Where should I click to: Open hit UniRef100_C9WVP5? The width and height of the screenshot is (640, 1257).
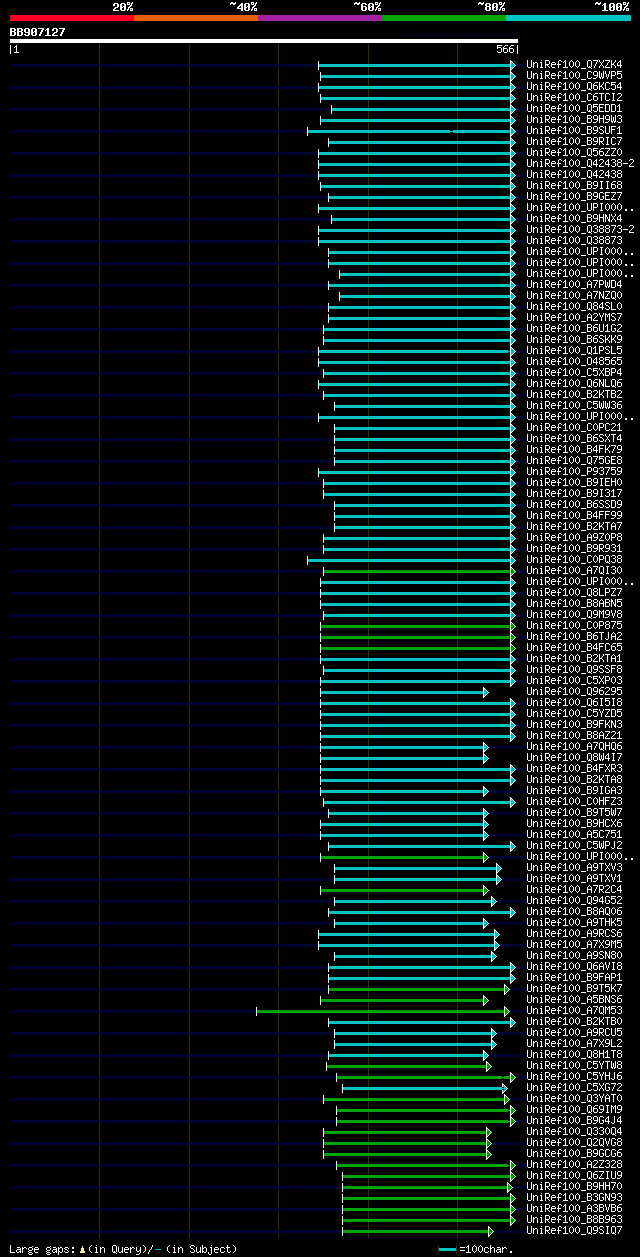pyautogui.click(x=574, y=76)
